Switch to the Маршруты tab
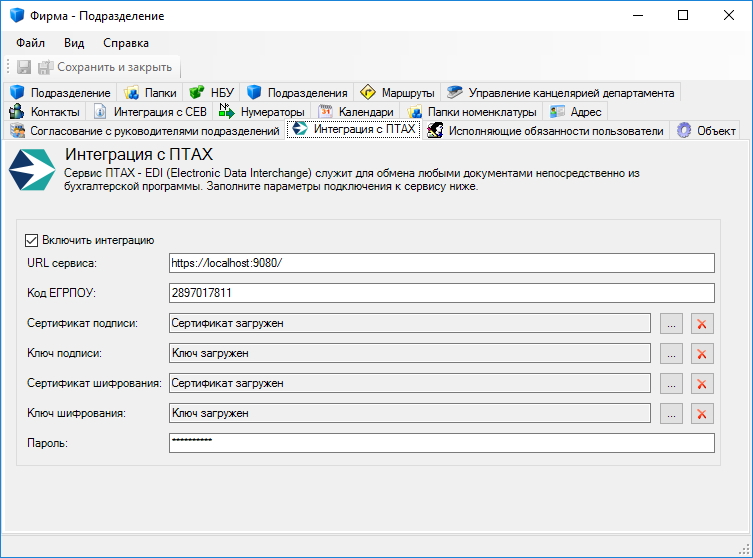 (398, 92)
